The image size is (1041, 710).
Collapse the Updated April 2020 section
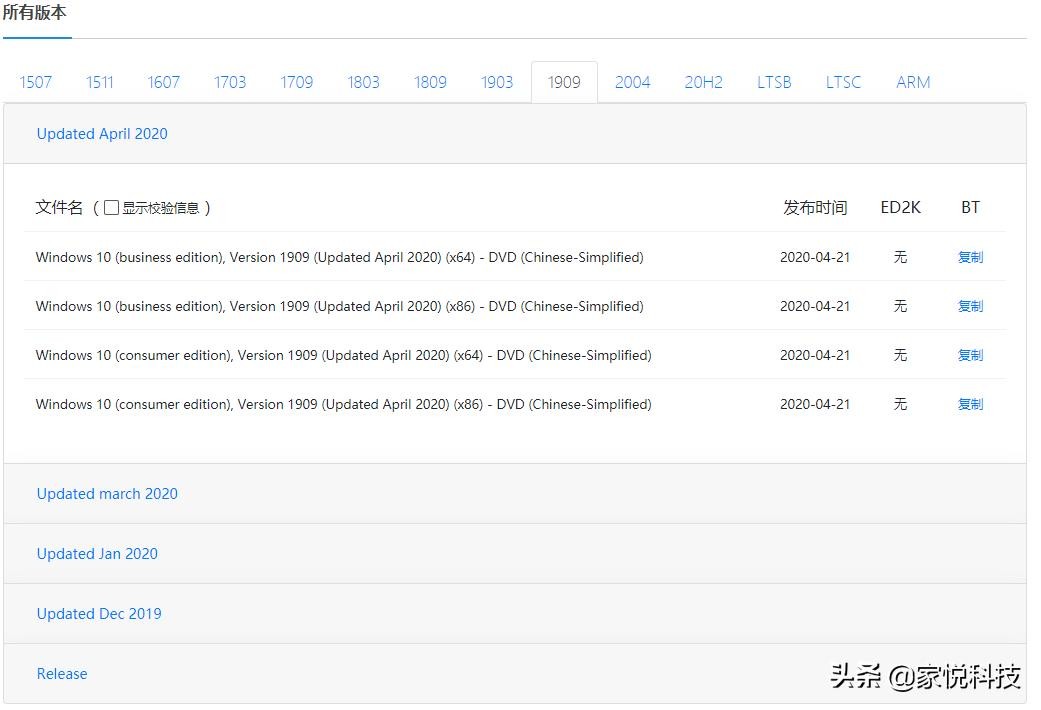click(x=102, y=134)
